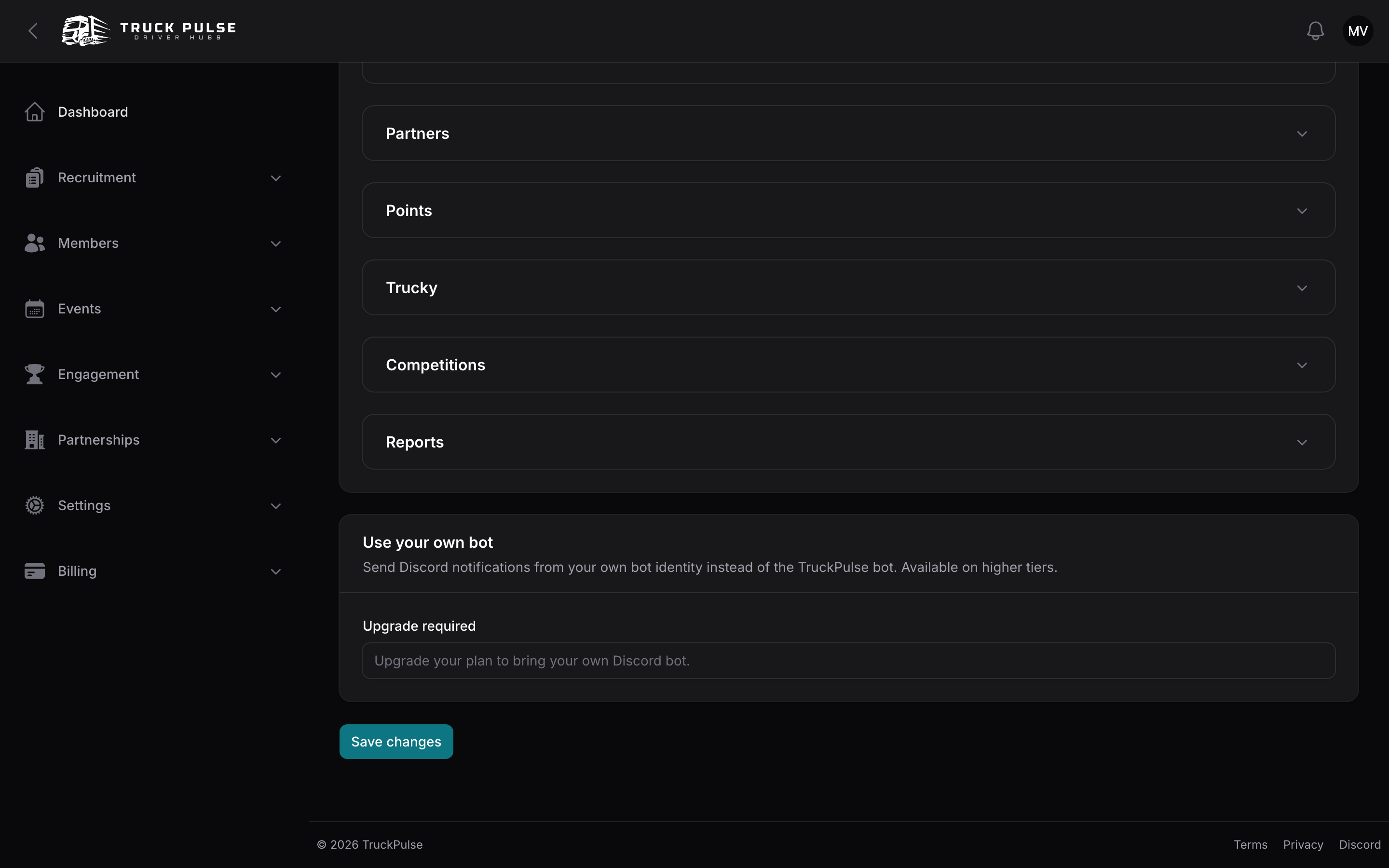Expand the Settings sidebar chevron
This screenshot has width=1389, height=868.
[x=275, y=506]
